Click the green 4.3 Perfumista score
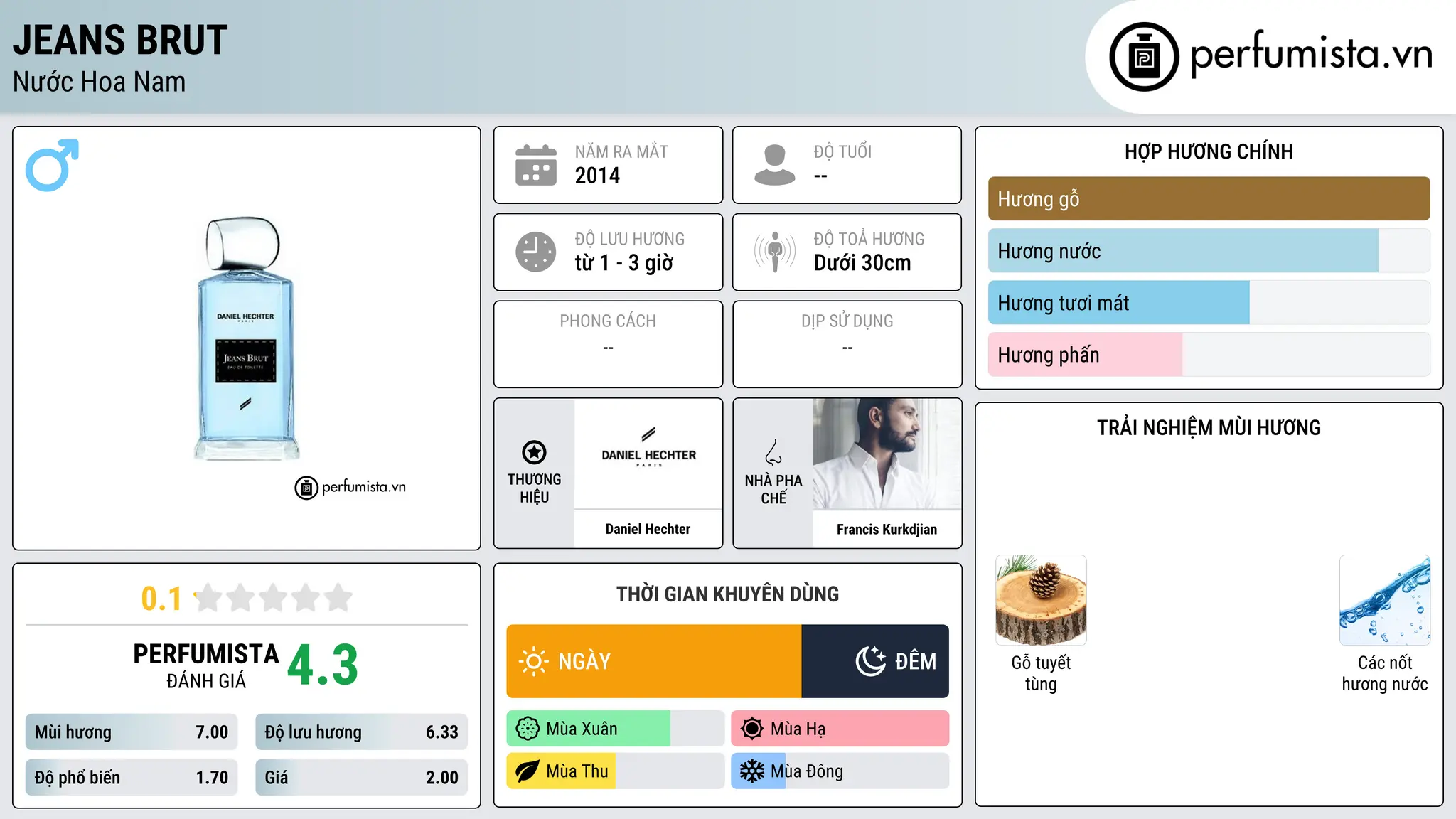 tap(323, 665)
